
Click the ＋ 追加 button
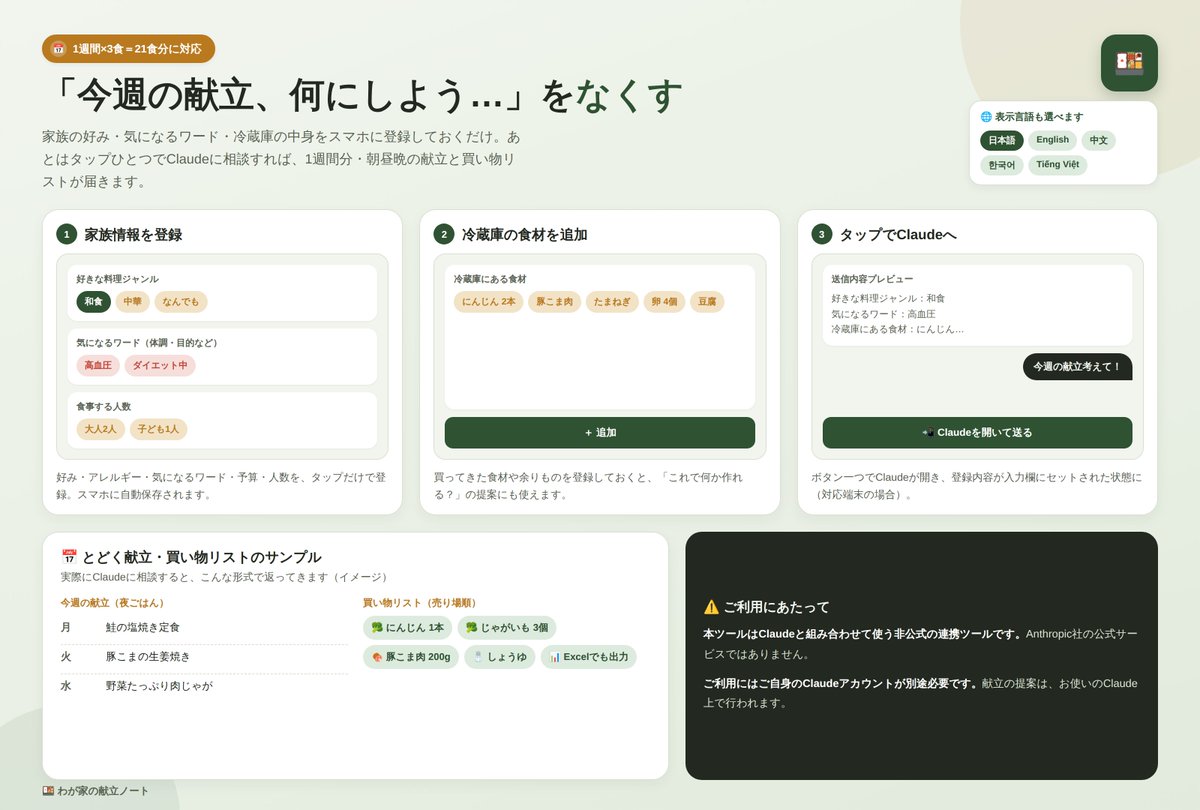coord(600,433)
